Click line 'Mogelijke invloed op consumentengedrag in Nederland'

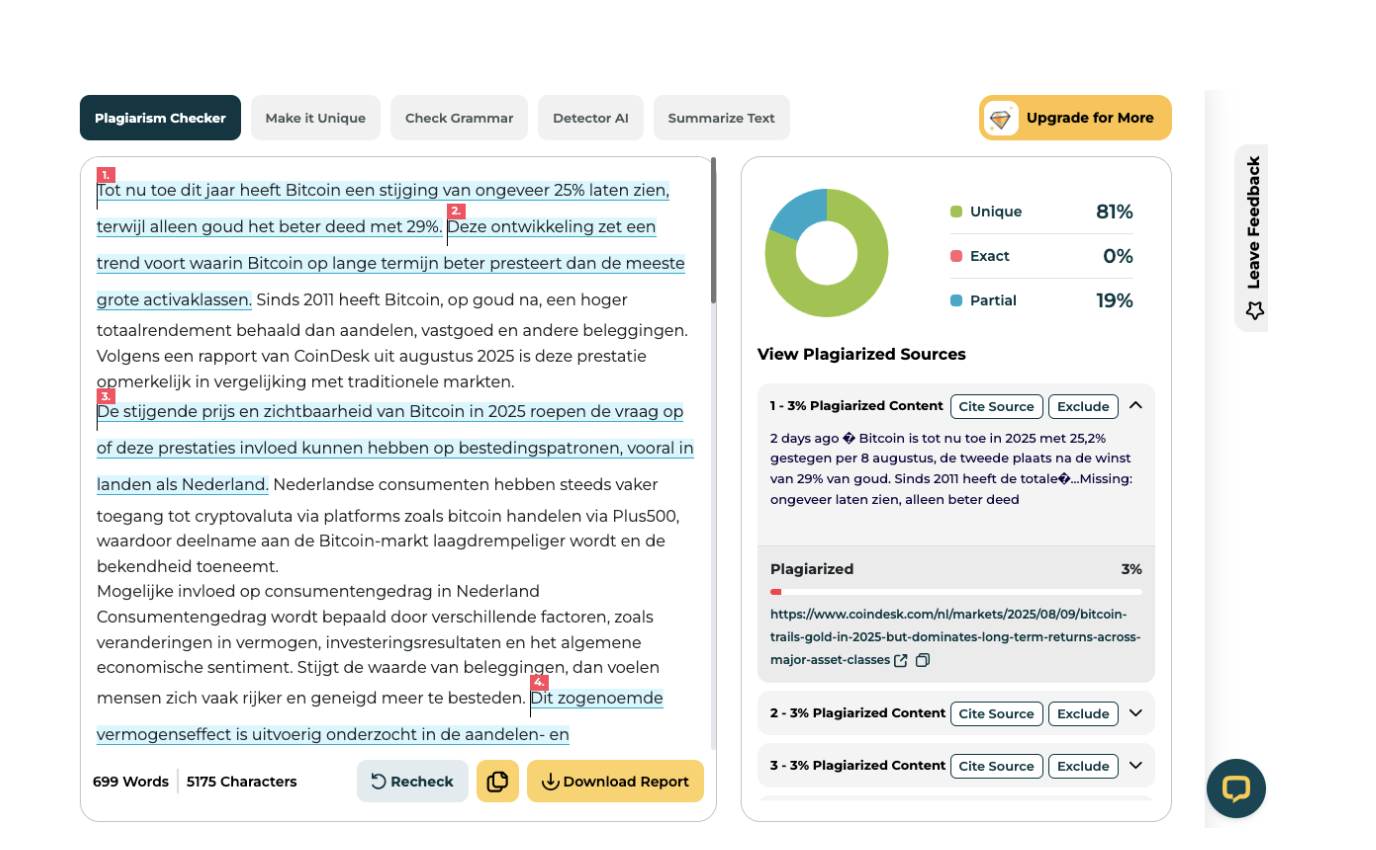(x=318, y=591)
